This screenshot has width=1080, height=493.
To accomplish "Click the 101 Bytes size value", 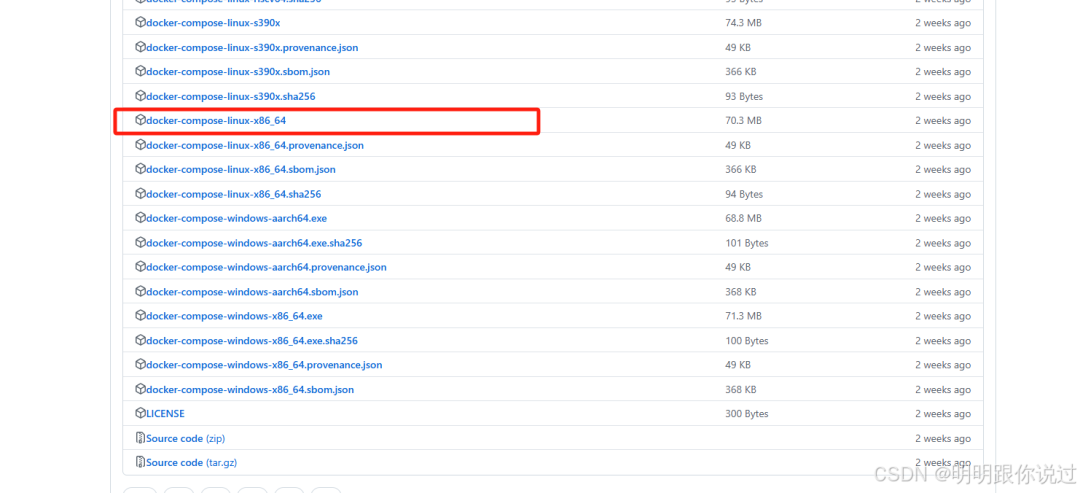I will 747,243.
